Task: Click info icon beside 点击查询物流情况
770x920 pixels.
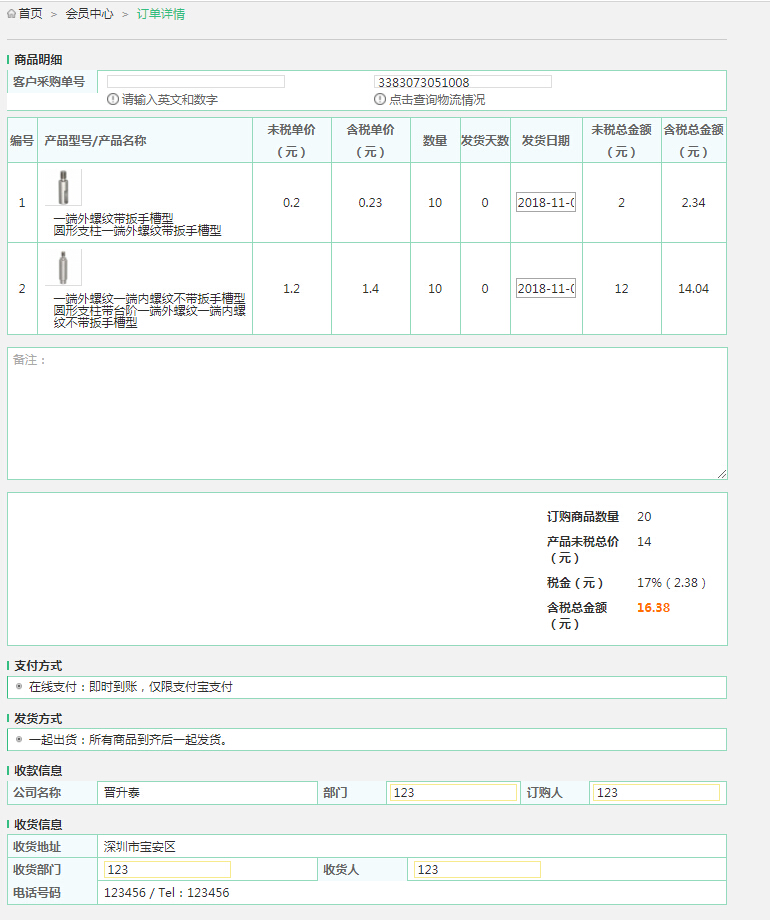Action: [x=380, y=99]
